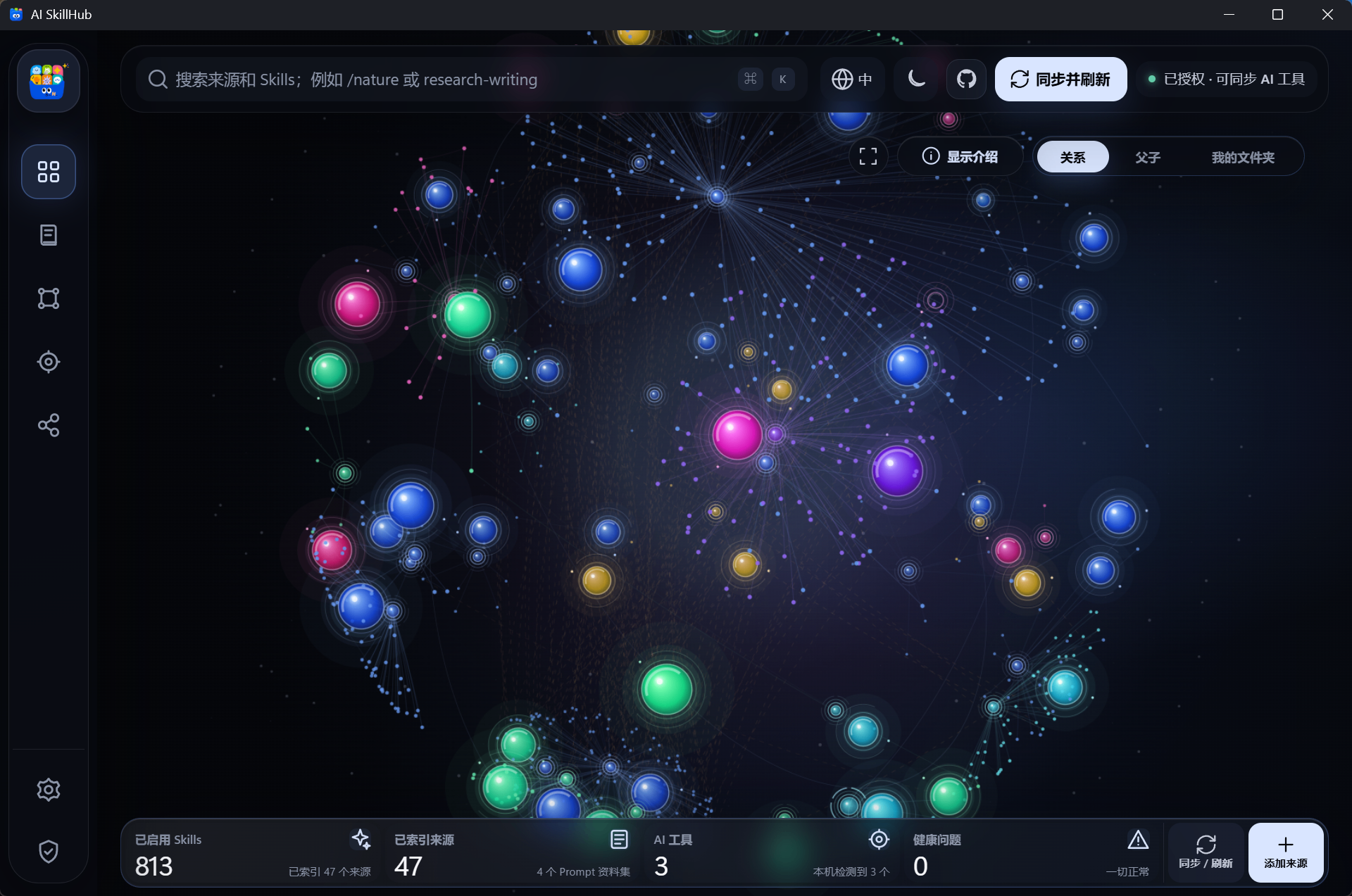
Task: Open the 已启用 Skills 813 stat card
Action: pos(253,853)
